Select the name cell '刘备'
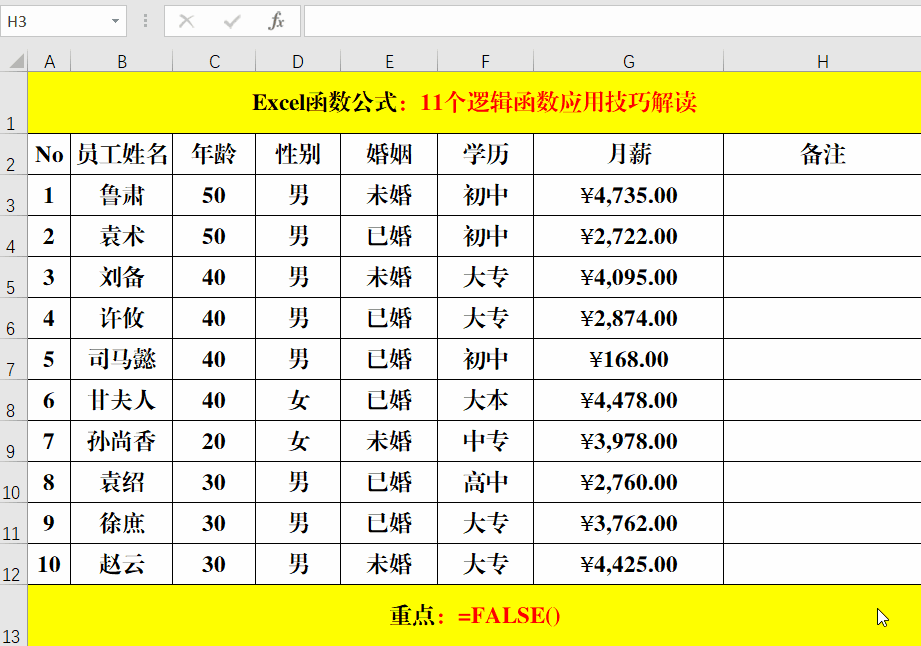Image resolution: width=921 pixels, height=646 pixels. [122, 277]
